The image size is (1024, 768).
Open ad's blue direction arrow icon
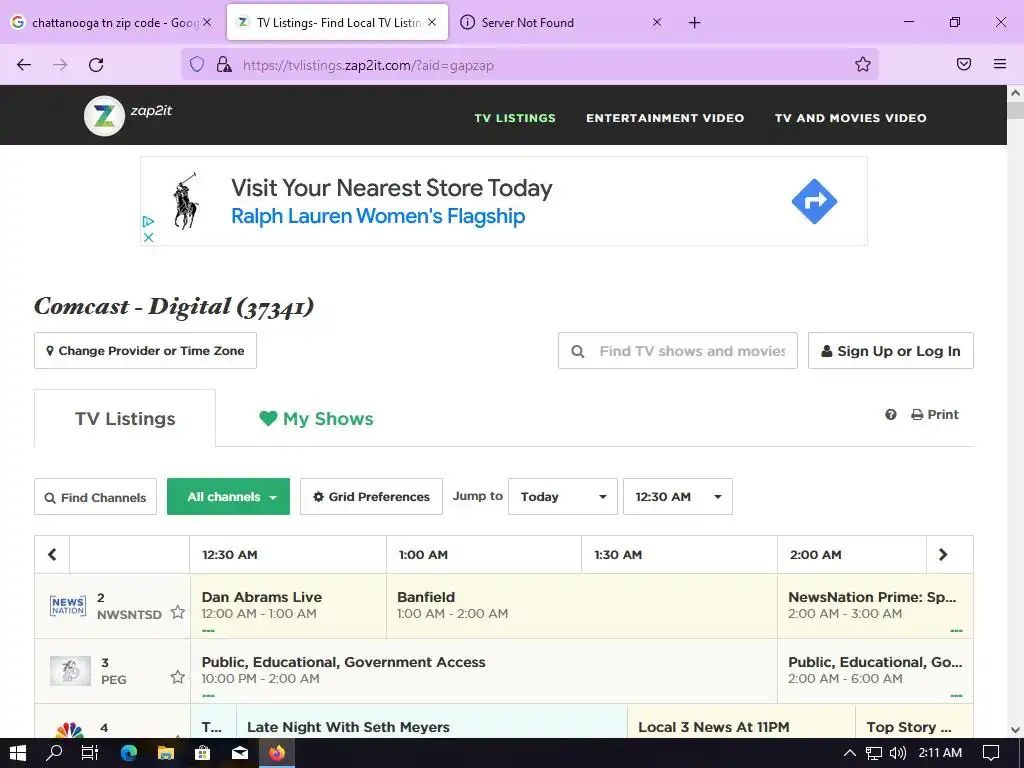coord(814,201)
